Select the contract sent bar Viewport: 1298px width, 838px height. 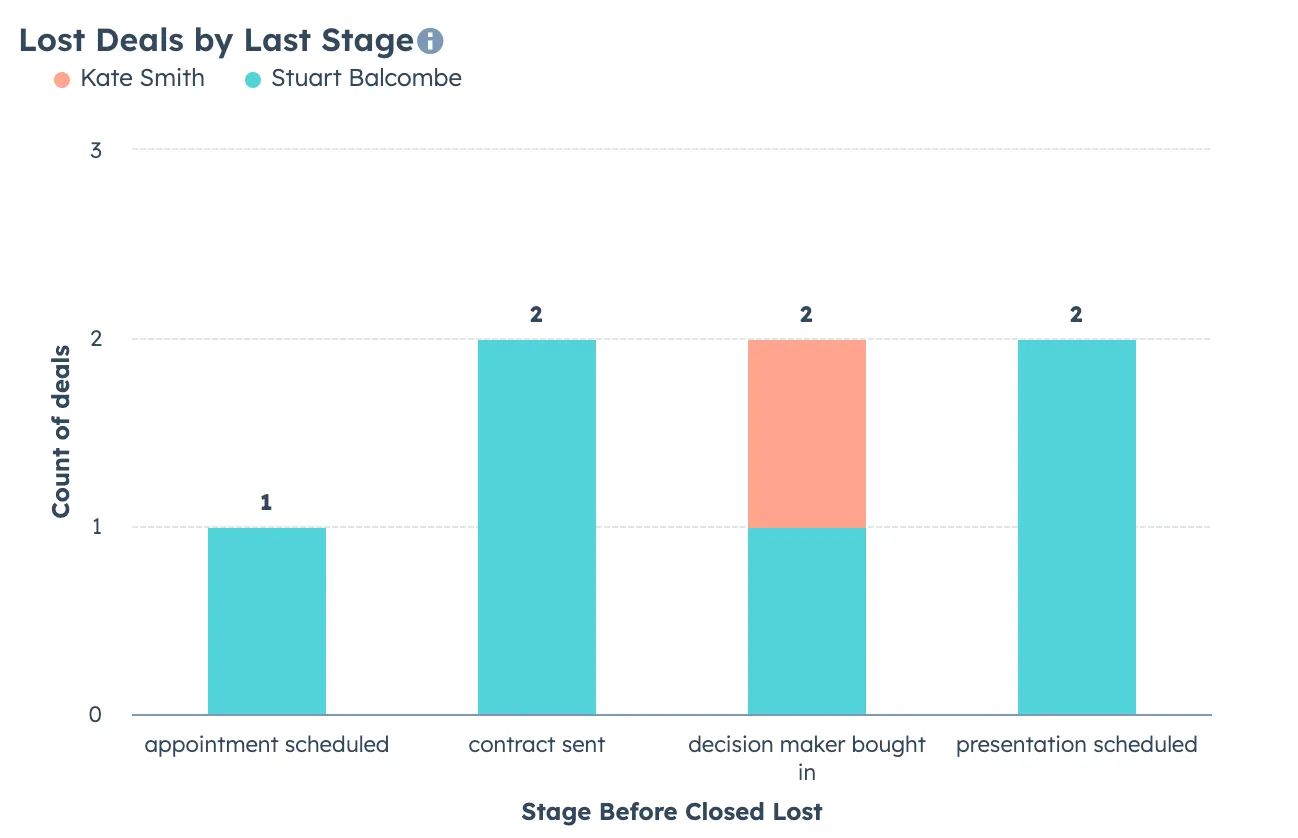[x=537, y=527]
